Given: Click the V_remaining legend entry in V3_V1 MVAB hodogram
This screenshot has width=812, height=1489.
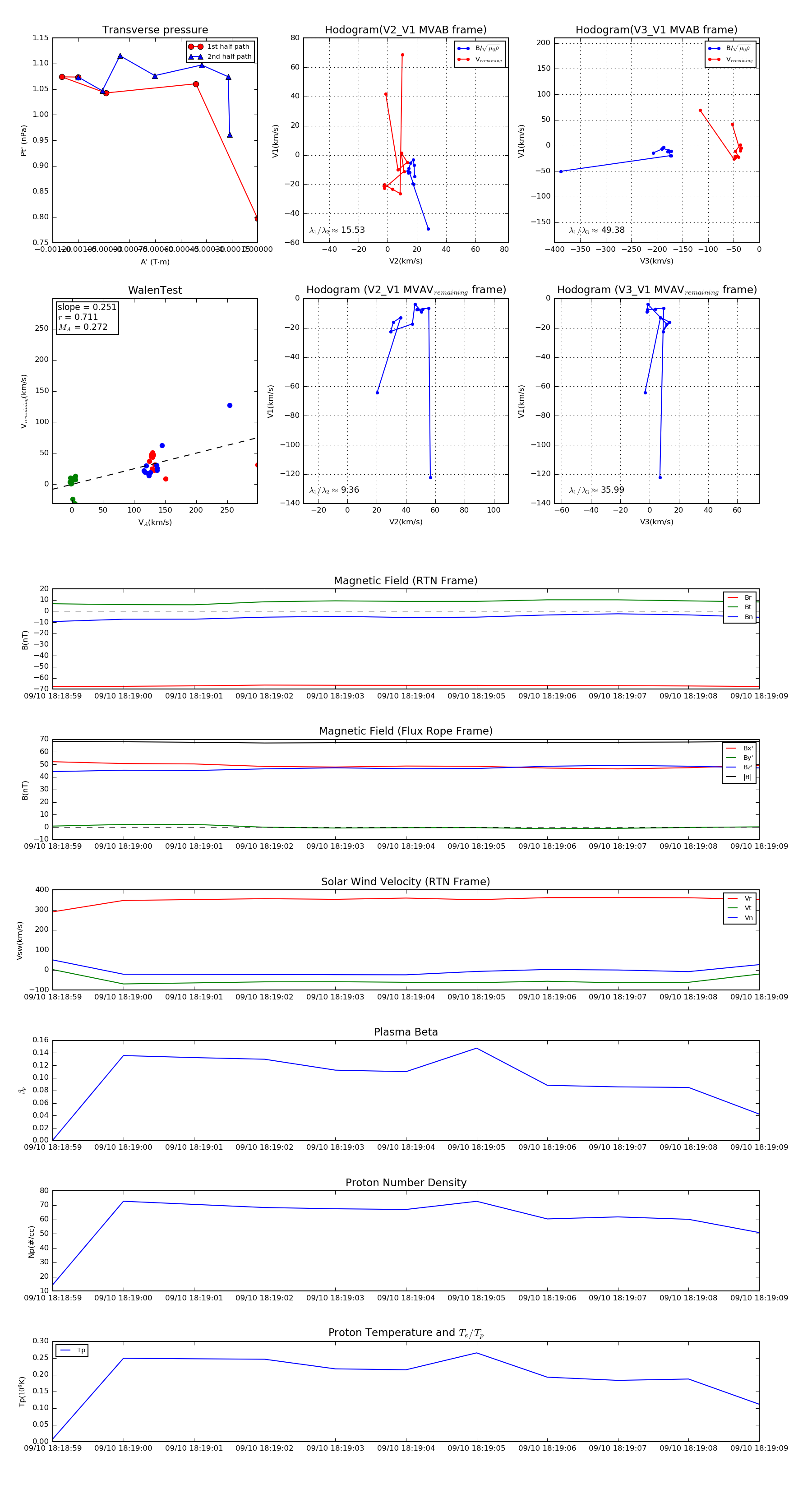Looking at the screenshot, I should tap(730, 60).
